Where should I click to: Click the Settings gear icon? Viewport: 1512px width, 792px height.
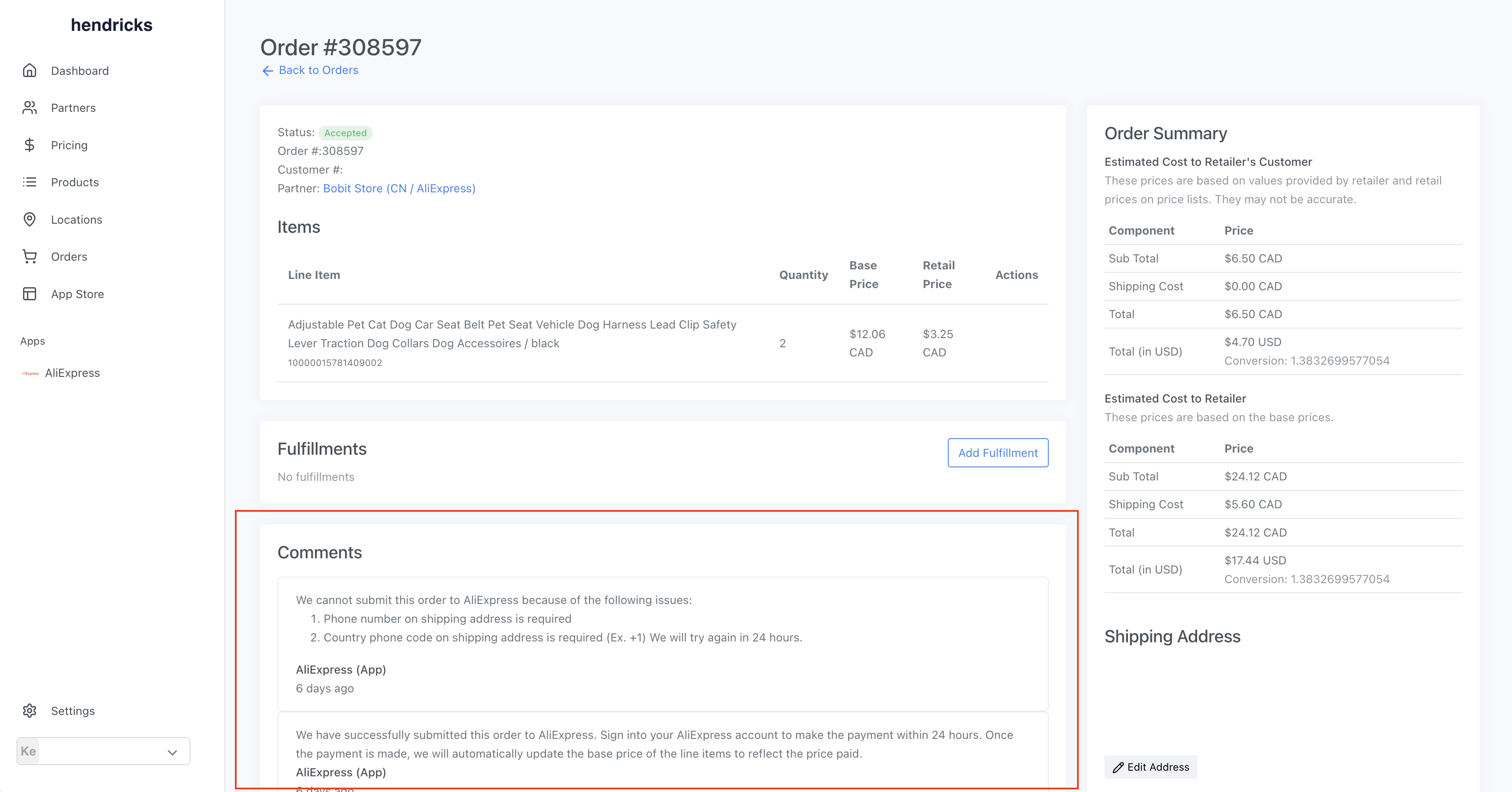29,710
